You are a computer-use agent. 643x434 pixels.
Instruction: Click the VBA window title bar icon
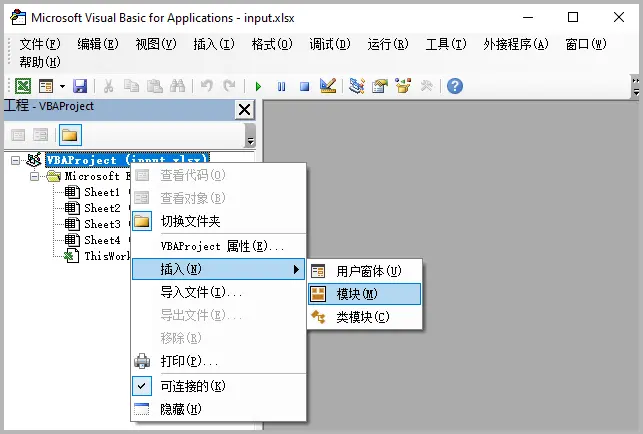(18, 17)
